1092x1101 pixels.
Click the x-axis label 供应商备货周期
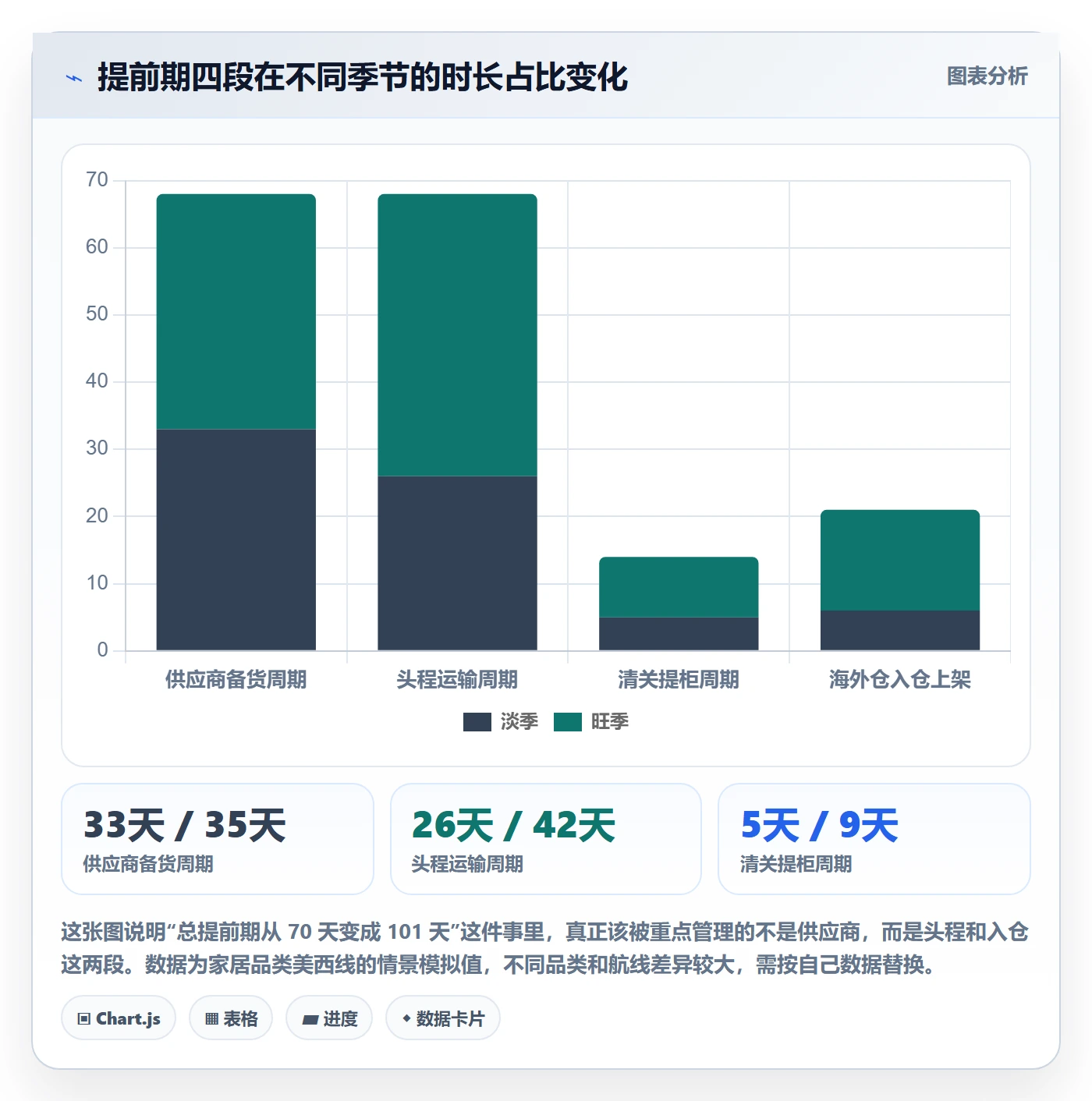236,680
